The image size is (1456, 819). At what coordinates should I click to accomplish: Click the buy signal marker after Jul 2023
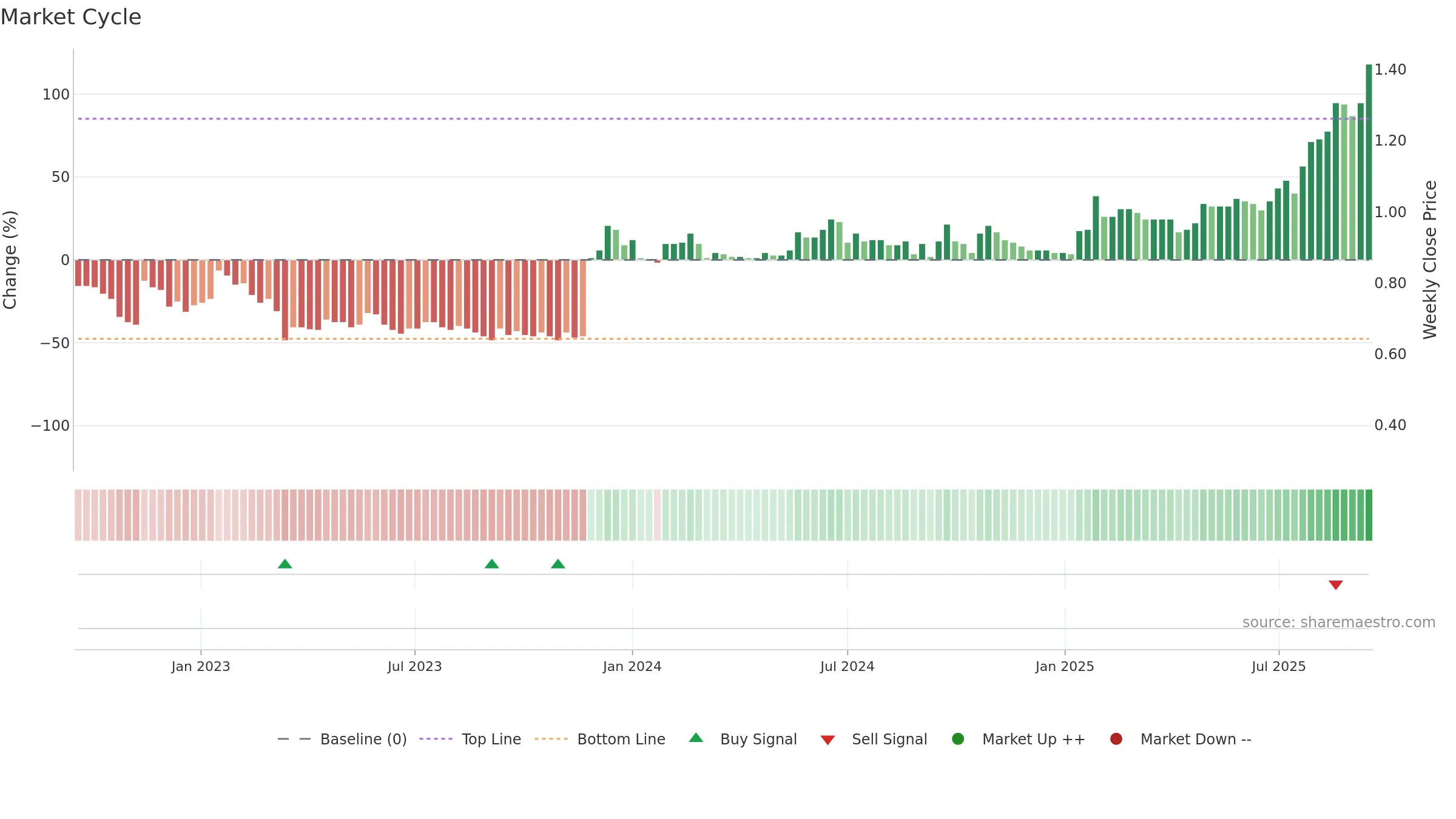[x=491, y=564]
